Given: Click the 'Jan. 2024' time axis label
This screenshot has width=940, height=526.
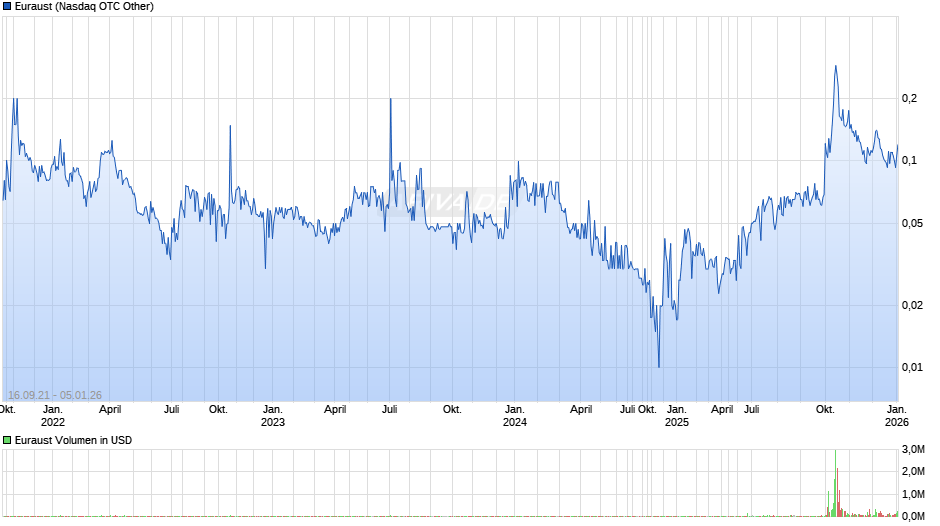Looking at the screenshot, I should pos(514,416).
